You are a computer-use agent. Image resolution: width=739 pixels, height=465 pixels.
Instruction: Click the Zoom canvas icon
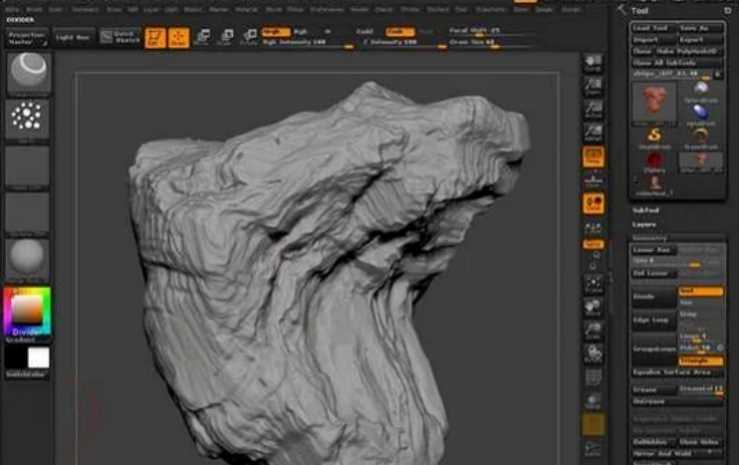(x=593, y=86)
